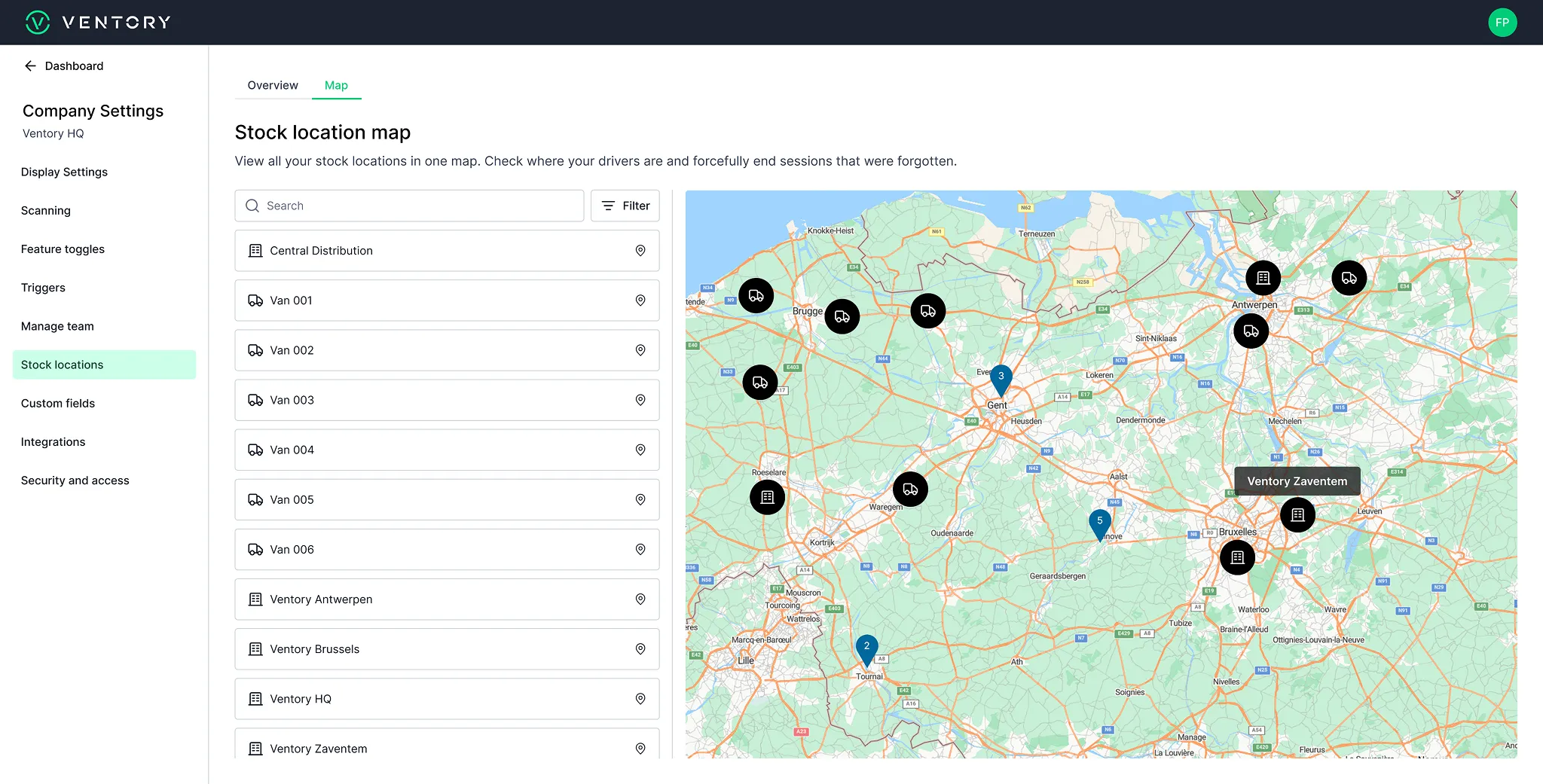Image resolution: width=1543 pixels, height=784 pixels.
Task: Open Scanning settings
Action: pos(46,210)
